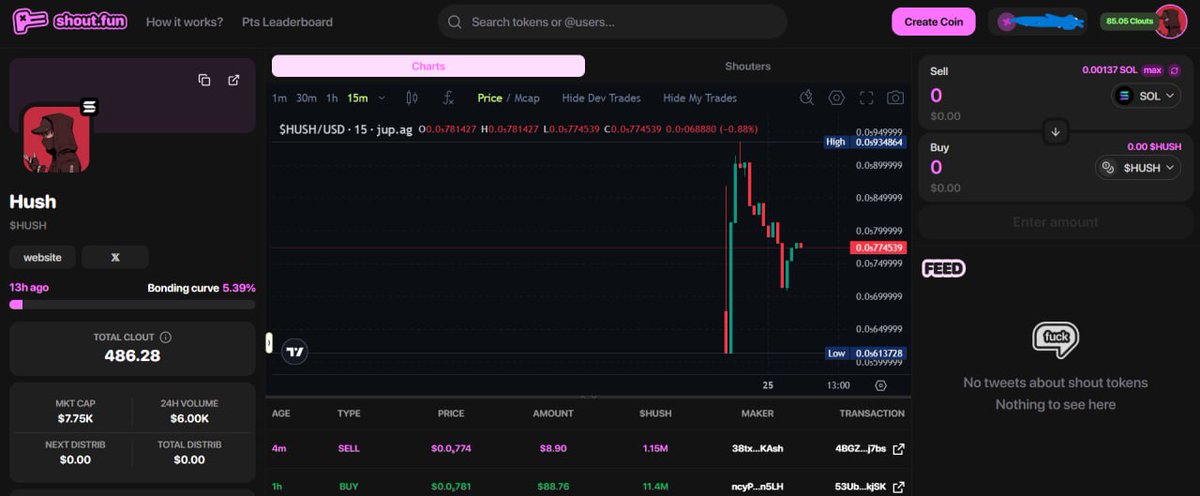Take a chart snapshot with camera icon
The height and width of the screenshot is (496, 1200).
click(896, 98)
